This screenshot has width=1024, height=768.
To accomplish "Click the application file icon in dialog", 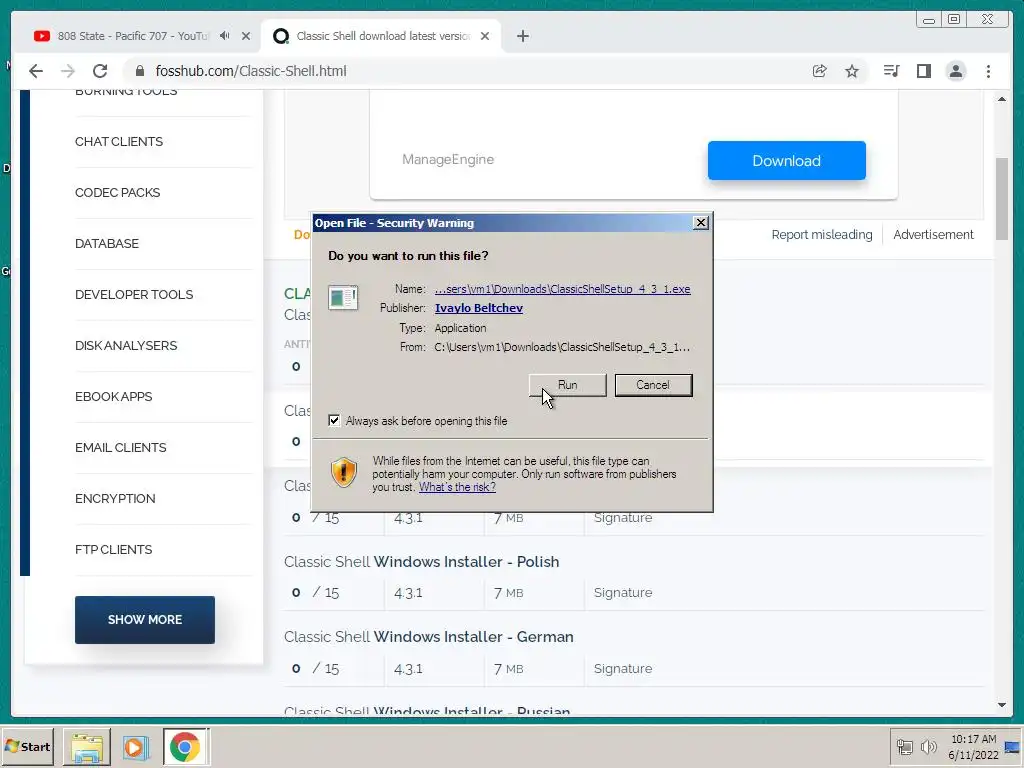I will click(x=343, y=298).
